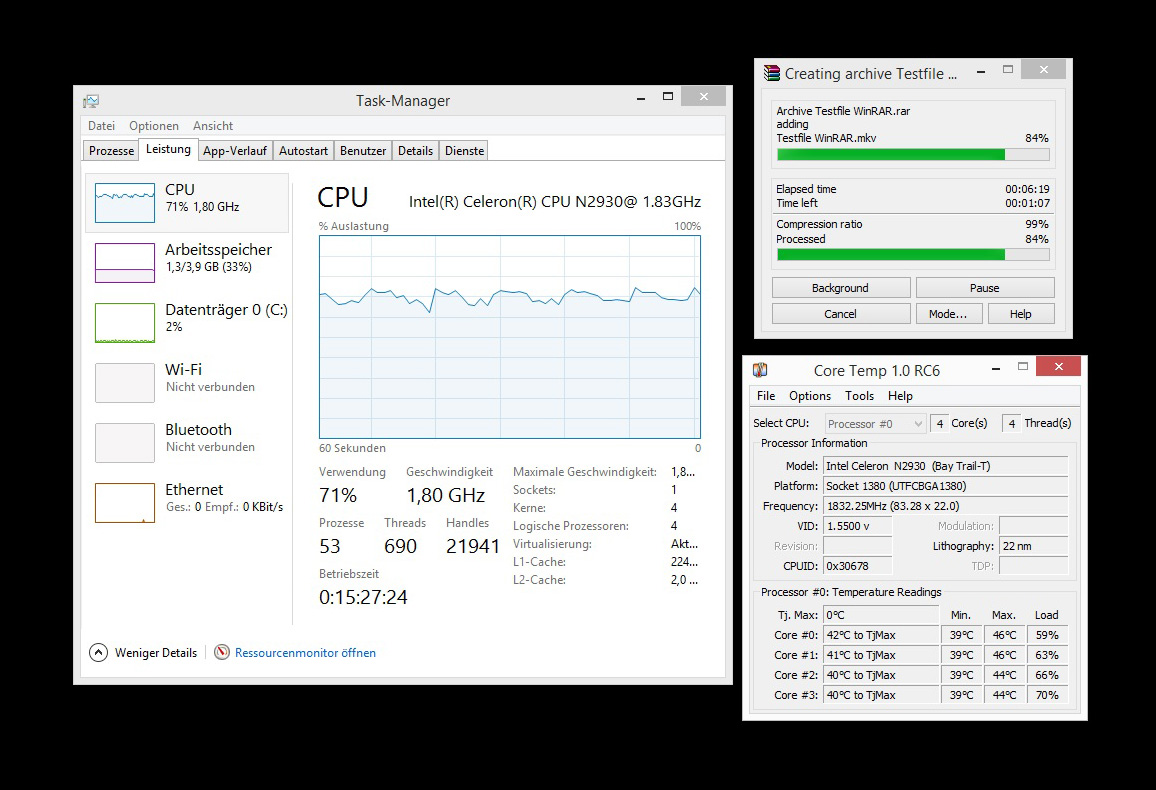
Task: Select the CPU performance graph thumbnail
Action: click(125, 203)
